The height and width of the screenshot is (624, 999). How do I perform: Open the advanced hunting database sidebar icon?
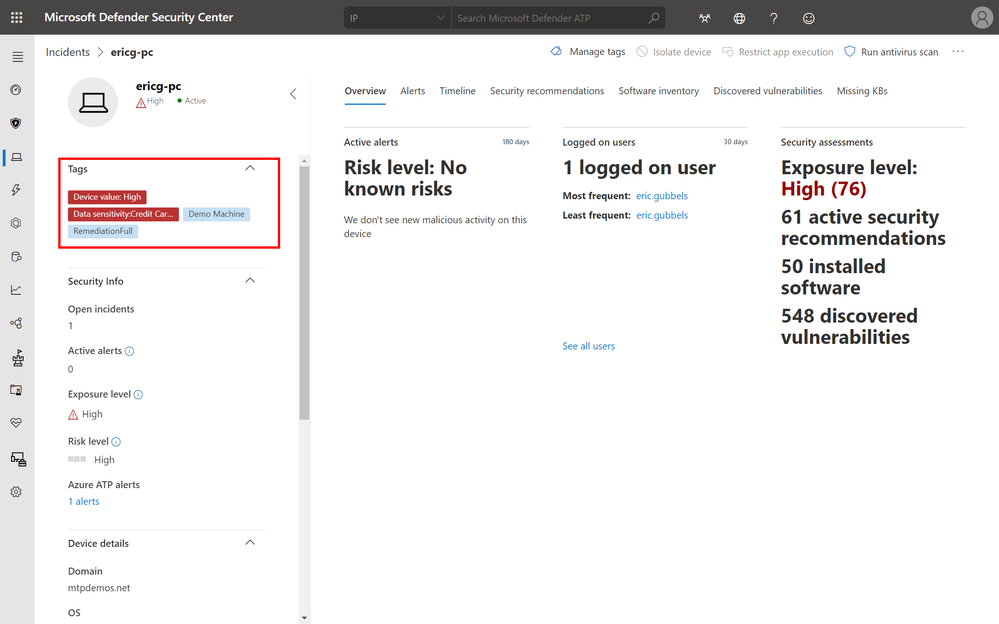17,257
